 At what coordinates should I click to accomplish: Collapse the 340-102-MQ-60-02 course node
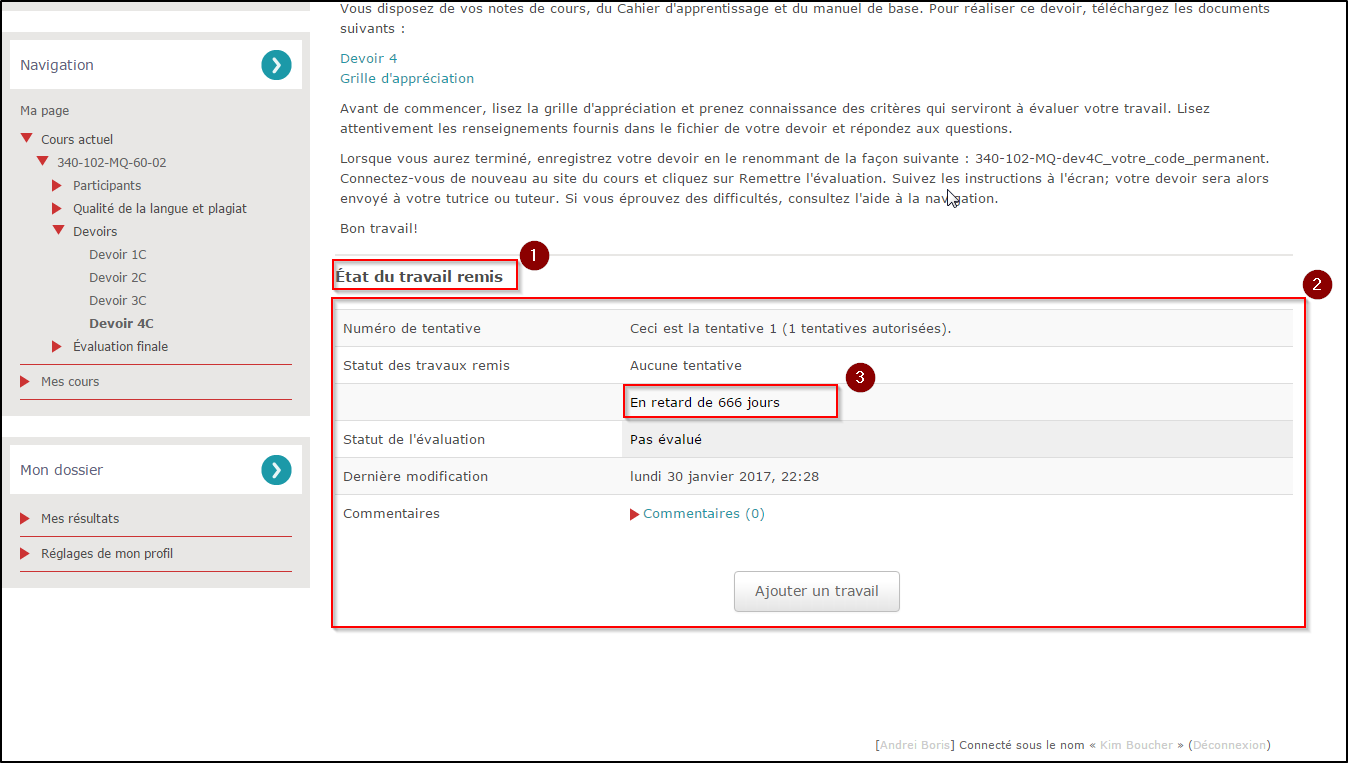coord(43,162)
